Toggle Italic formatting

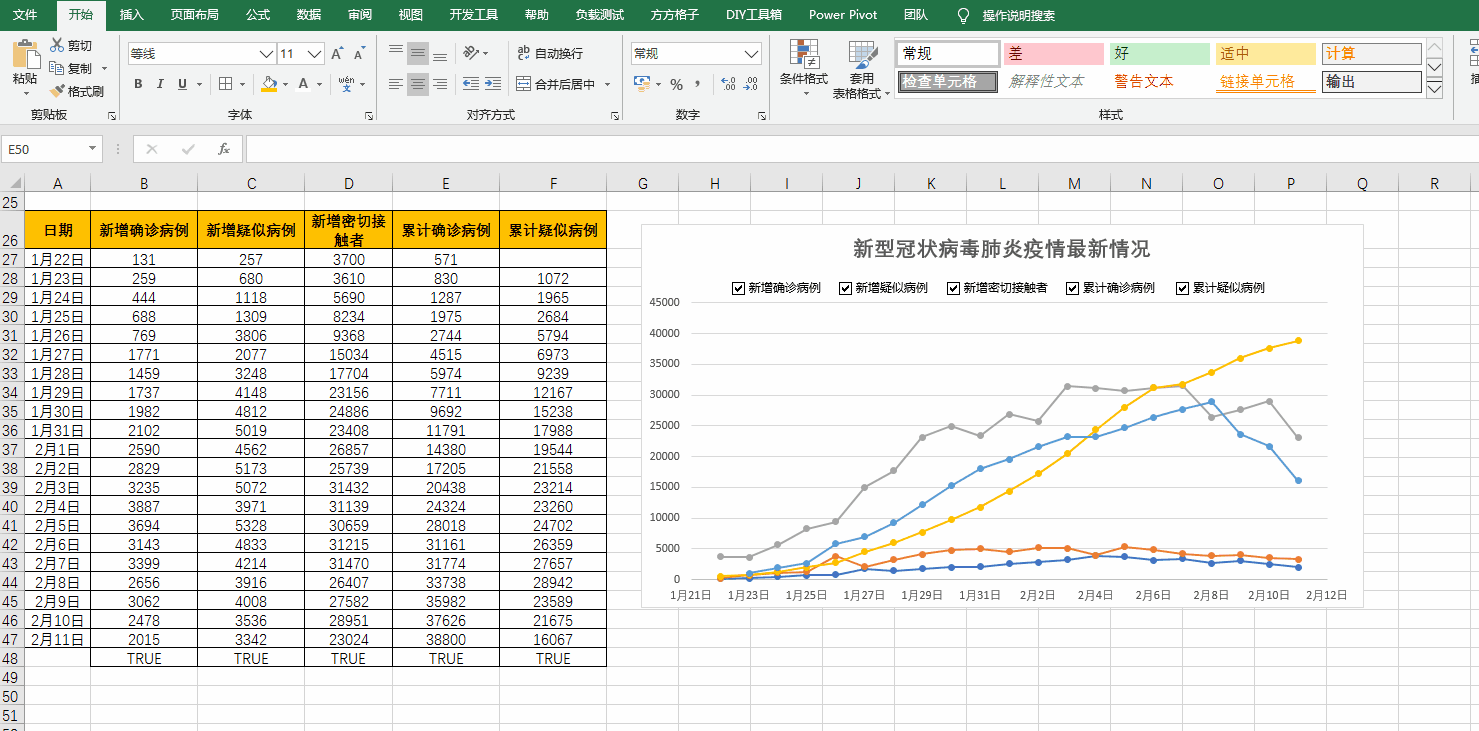[x=160, y=84]
